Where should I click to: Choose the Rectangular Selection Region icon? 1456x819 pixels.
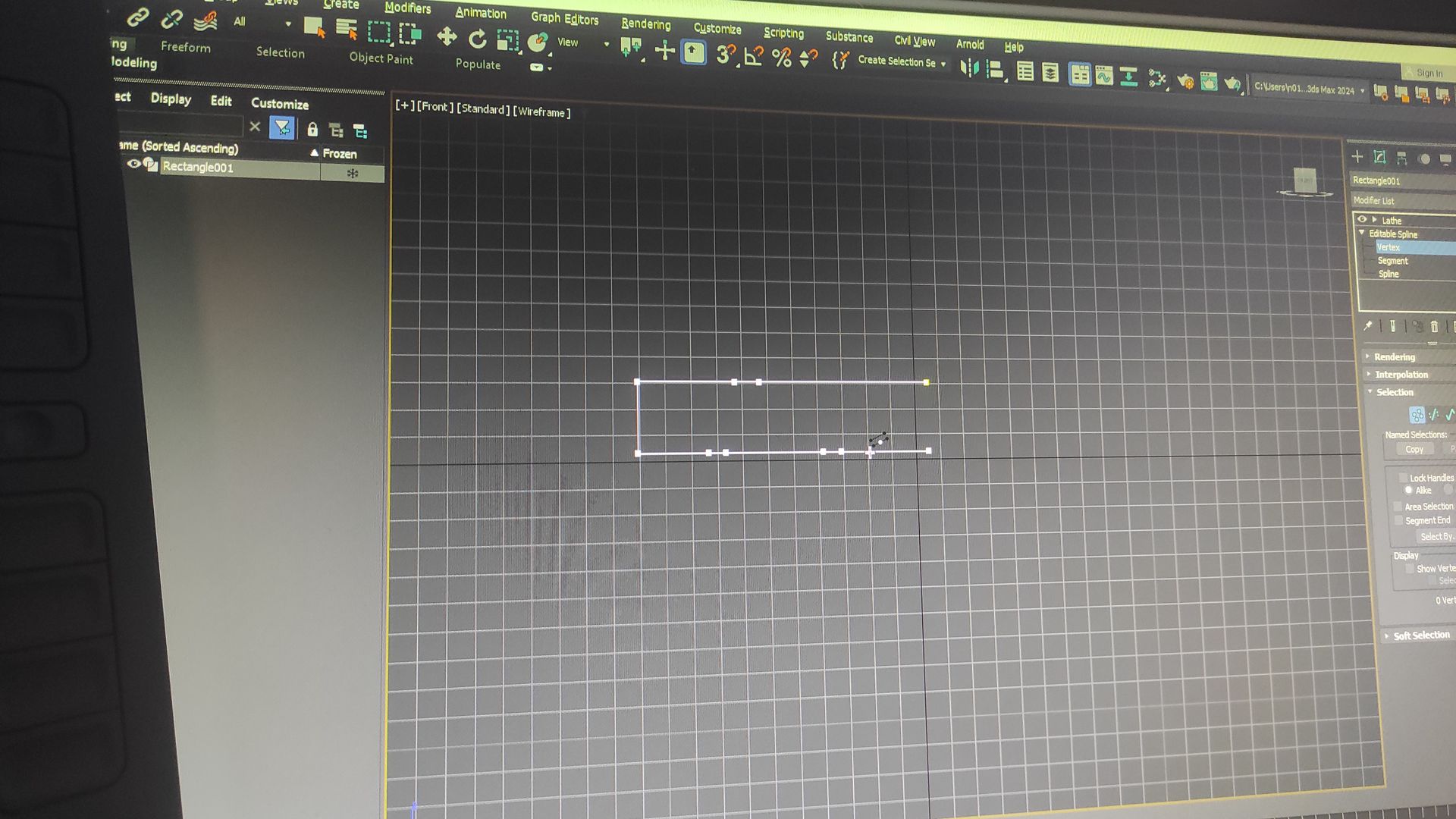(x=379, y=32)
